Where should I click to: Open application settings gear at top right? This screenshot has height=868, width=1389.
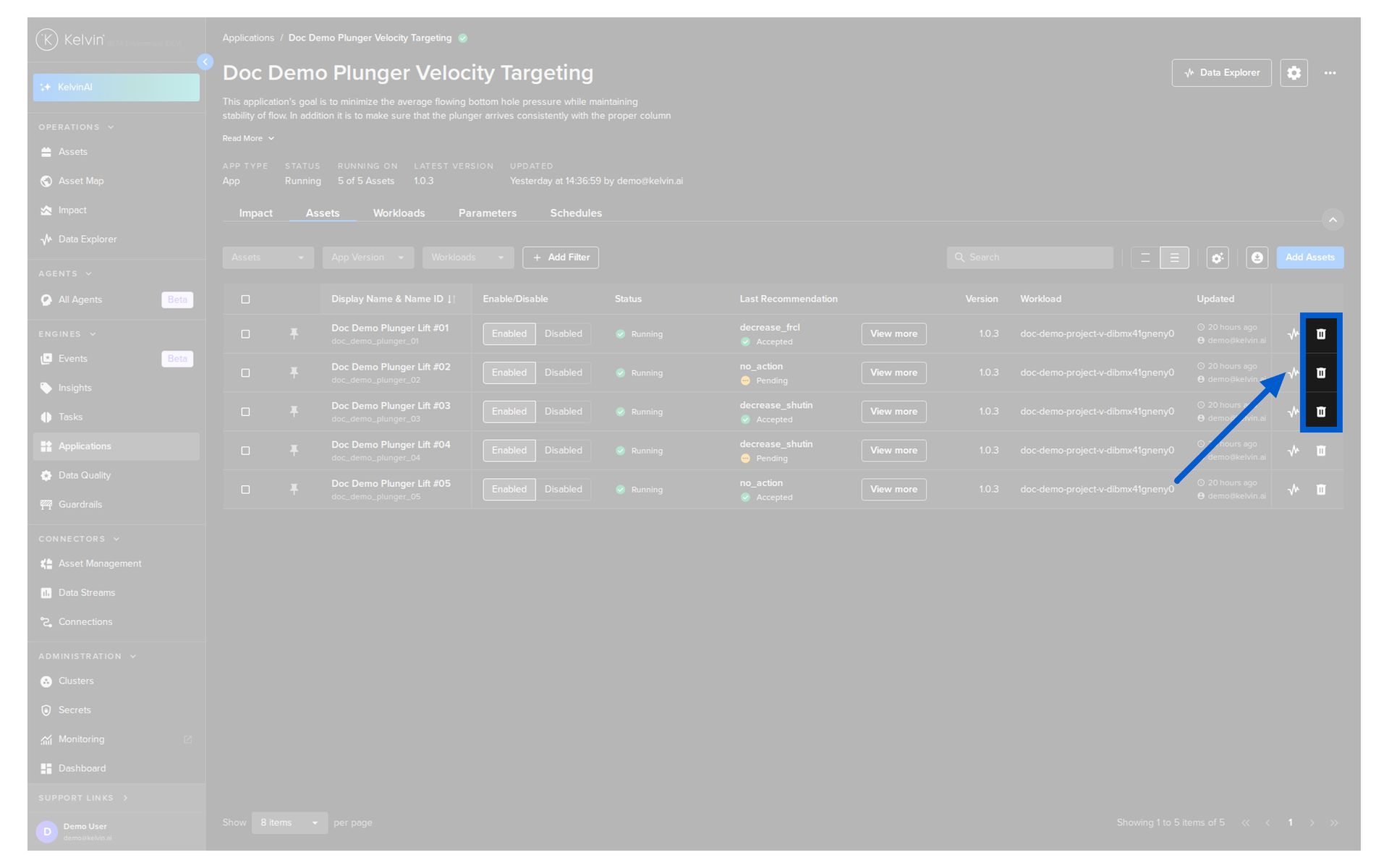[1294, 73]
